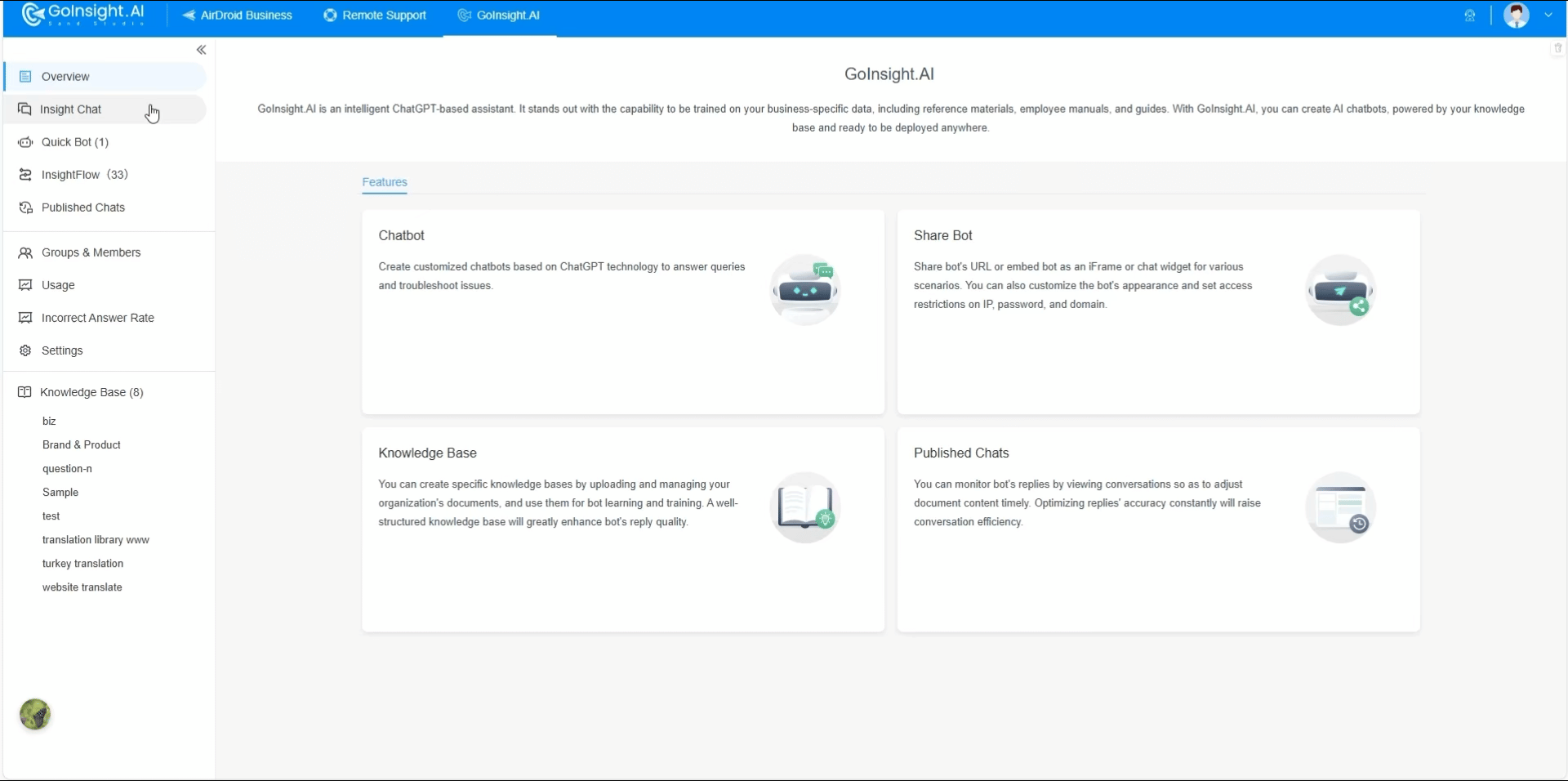Open the Overview page in the sidebar
The height and width of the screenshot is (781, 1568).
pyautogui.click(x=105, y=77)
